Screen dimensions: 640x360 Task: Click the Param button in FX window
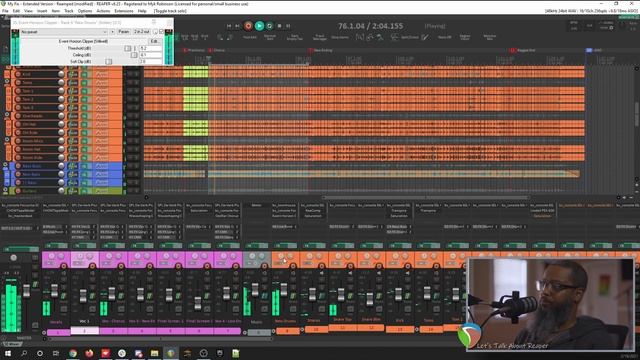(x=124, y=32)
